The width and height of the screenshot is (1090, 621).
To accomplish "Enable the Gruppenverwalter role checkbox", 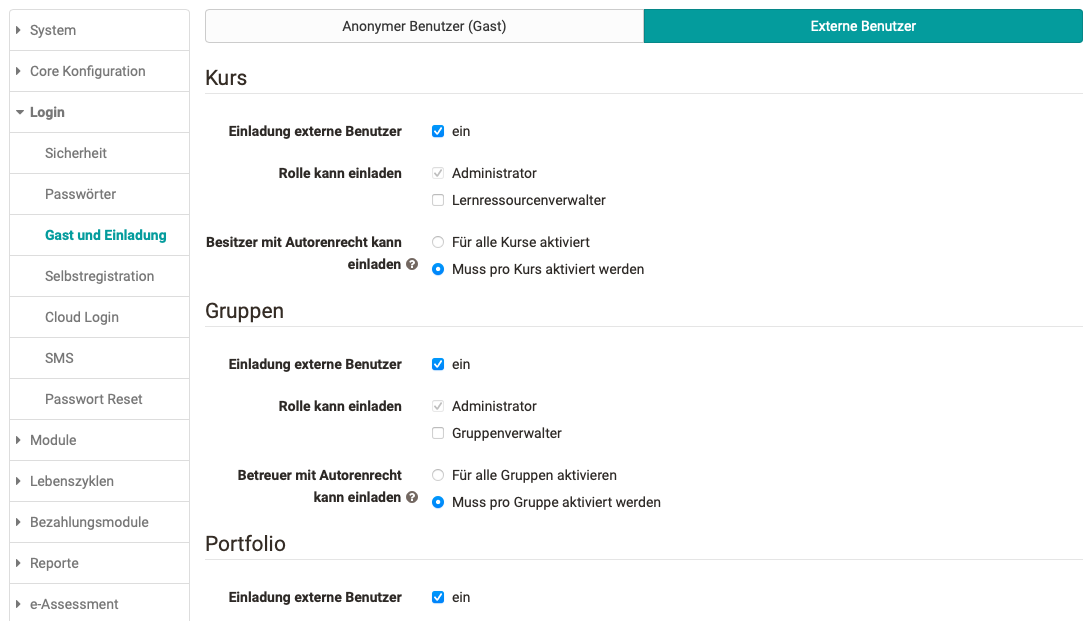I will tap(438, 433).
